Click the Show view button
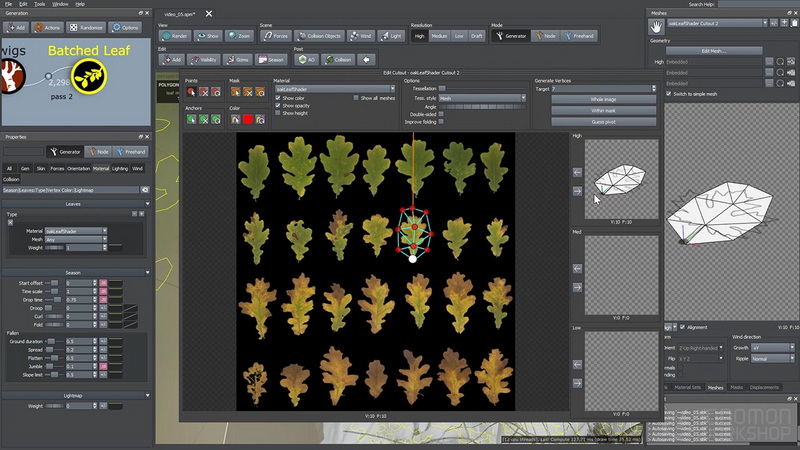The image size is (800, 450). [208, 36]
